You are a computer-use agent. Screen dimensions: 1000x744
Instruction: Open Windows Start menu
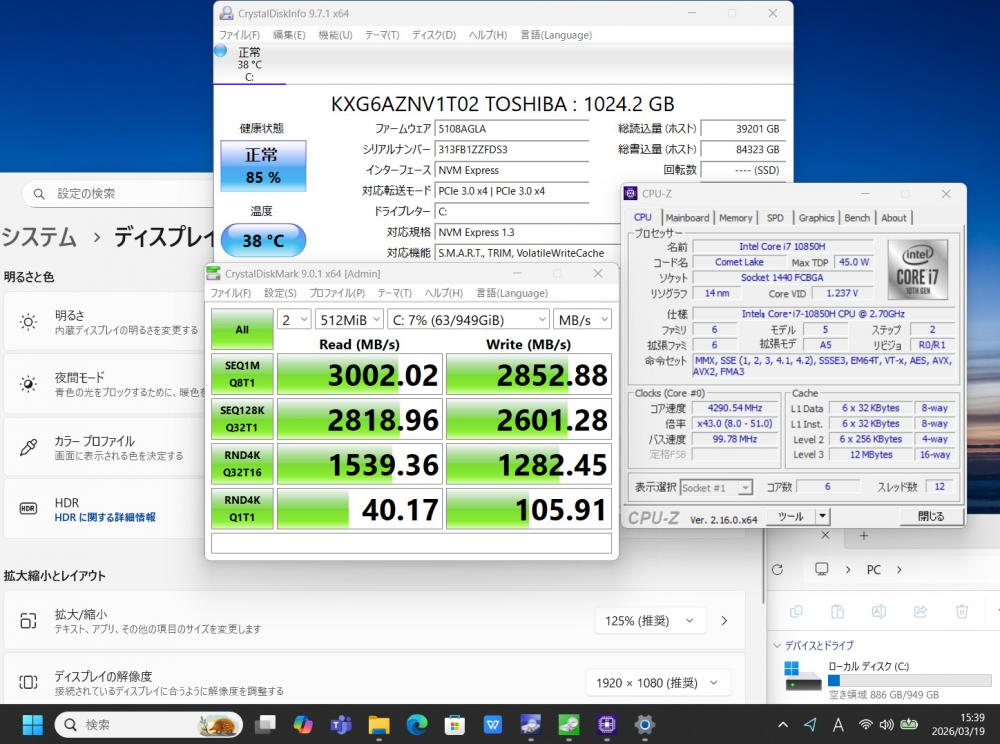tap(33, 724)
